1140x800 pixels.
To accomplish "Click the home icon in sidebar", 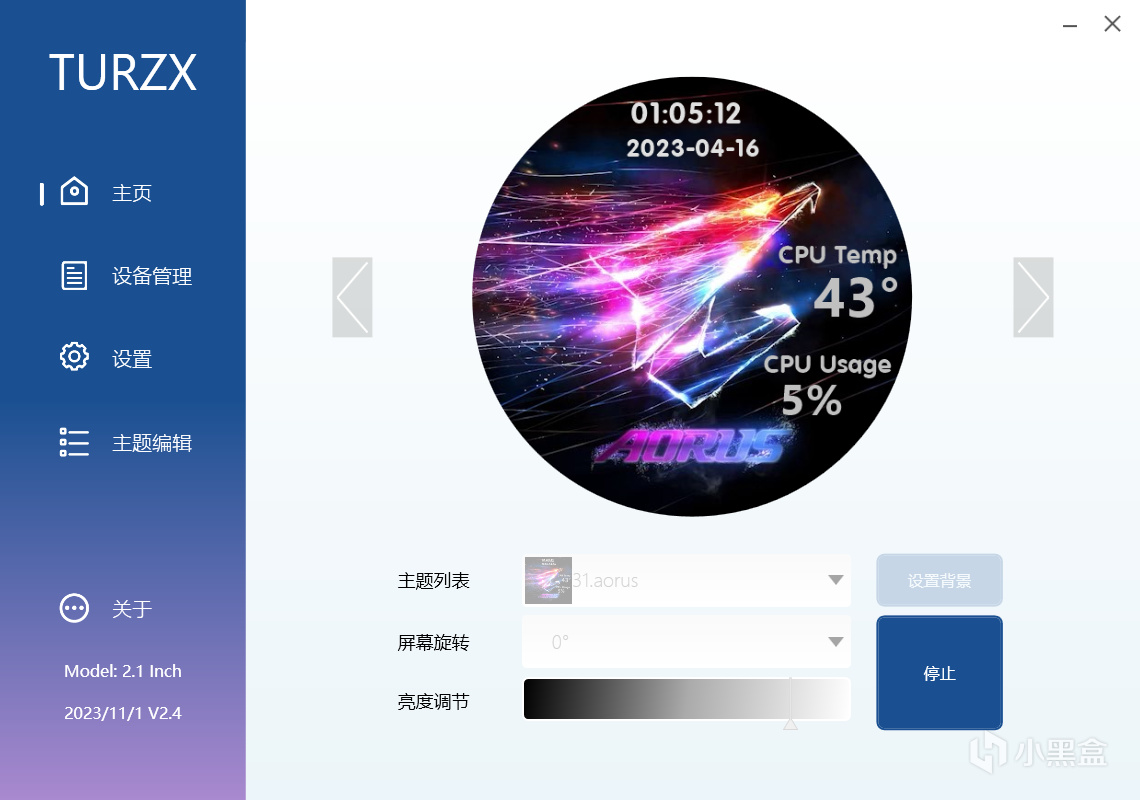I will [x=74, y=191].
